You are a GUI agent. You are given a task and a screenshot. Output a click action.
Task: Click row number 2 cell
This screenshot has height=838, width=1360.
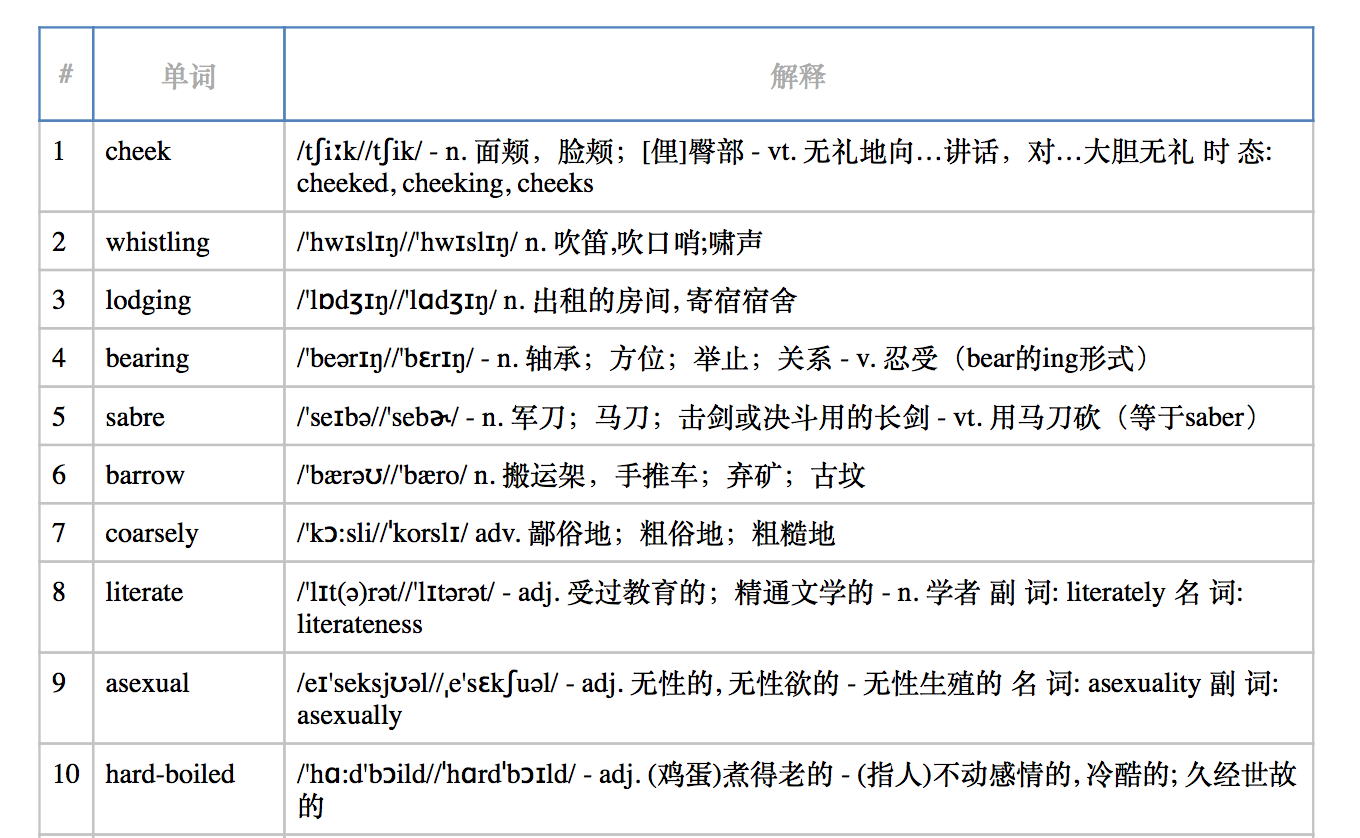point(66,241)
